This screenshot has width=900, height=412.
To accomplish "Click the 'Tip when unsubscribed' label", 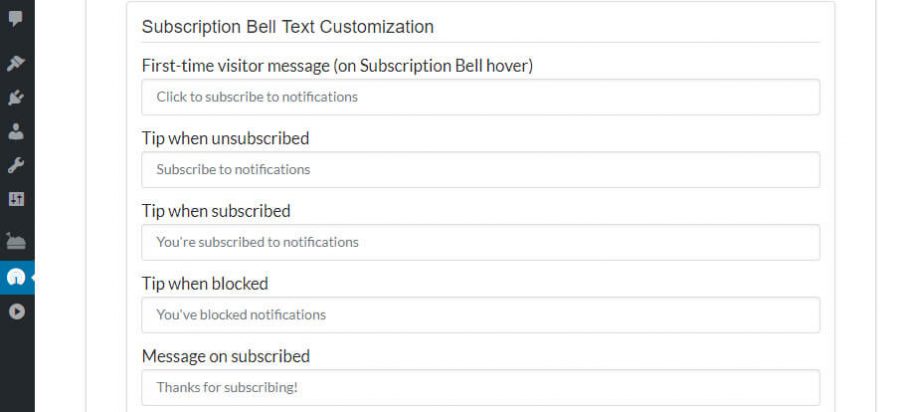I will (225, 138).
